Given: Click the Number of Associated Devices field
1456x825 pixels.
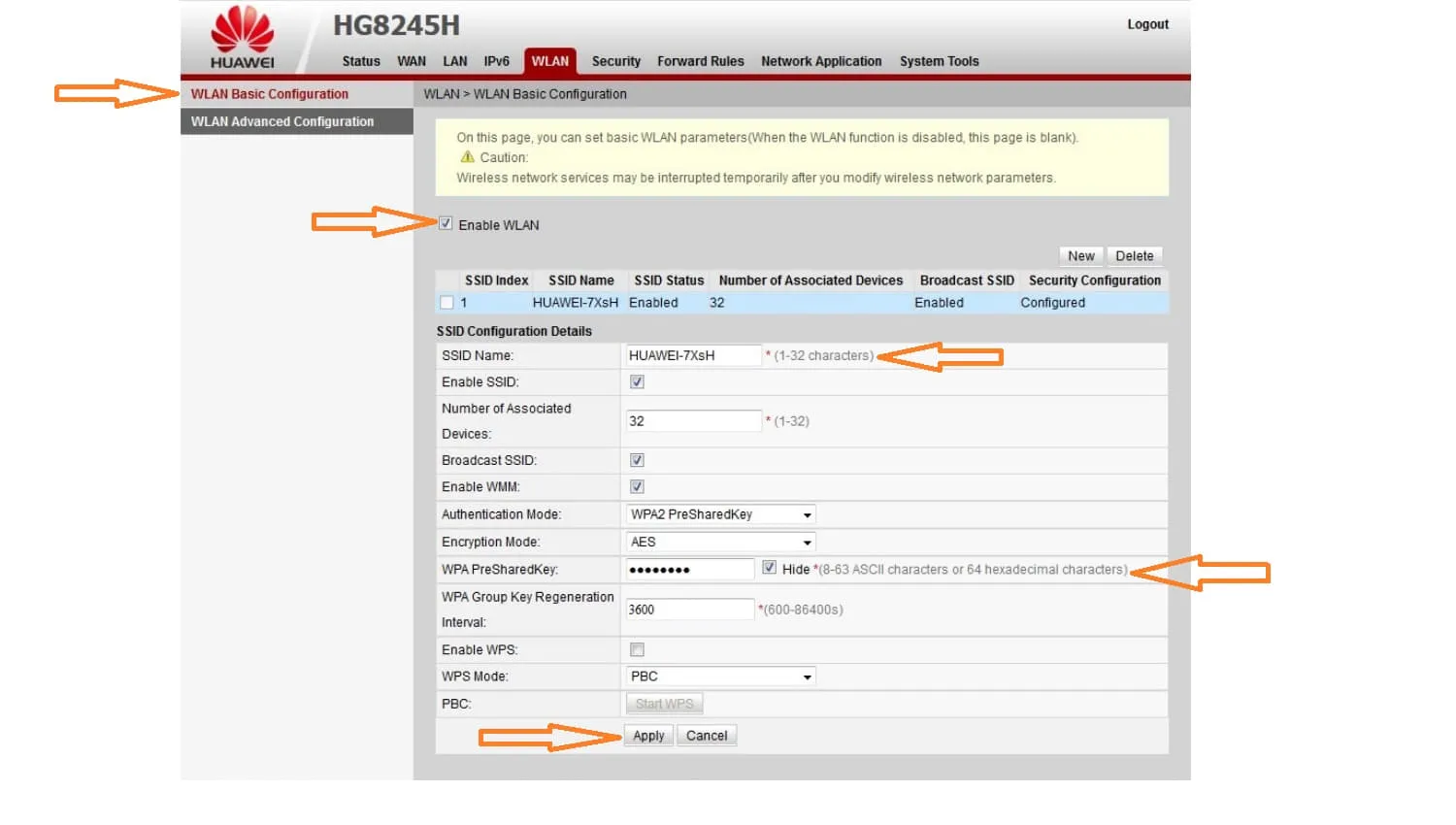Looking at the screenshot, I should coord(693,421).
